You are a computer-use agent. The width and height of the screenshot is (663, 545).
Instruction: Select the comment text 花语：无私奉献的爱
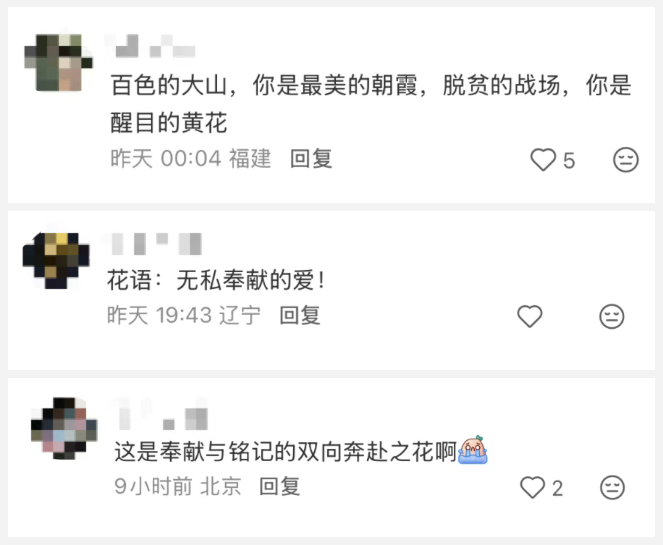216,280
